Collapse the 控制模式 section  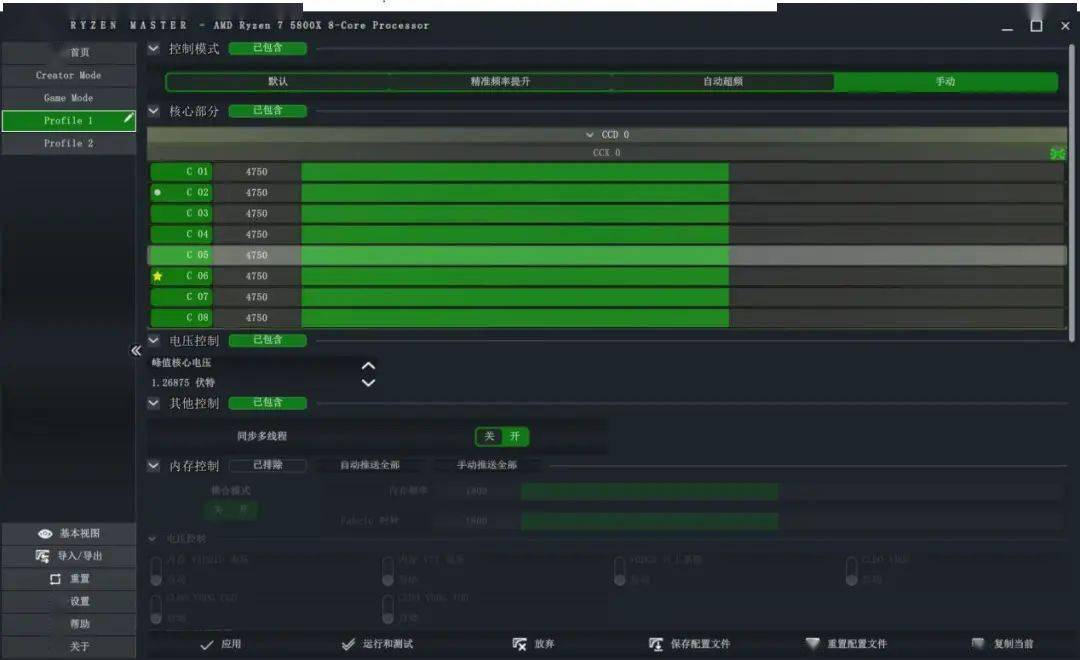pos(154,48)
